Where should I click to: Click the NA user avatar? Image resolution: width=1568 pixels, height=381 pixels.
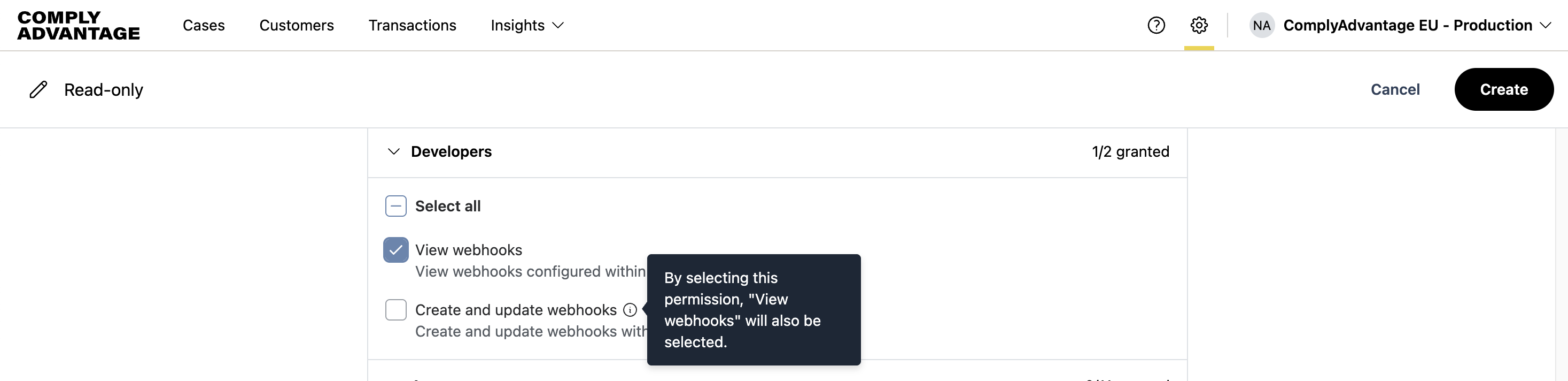click(x=1261, y=25)
